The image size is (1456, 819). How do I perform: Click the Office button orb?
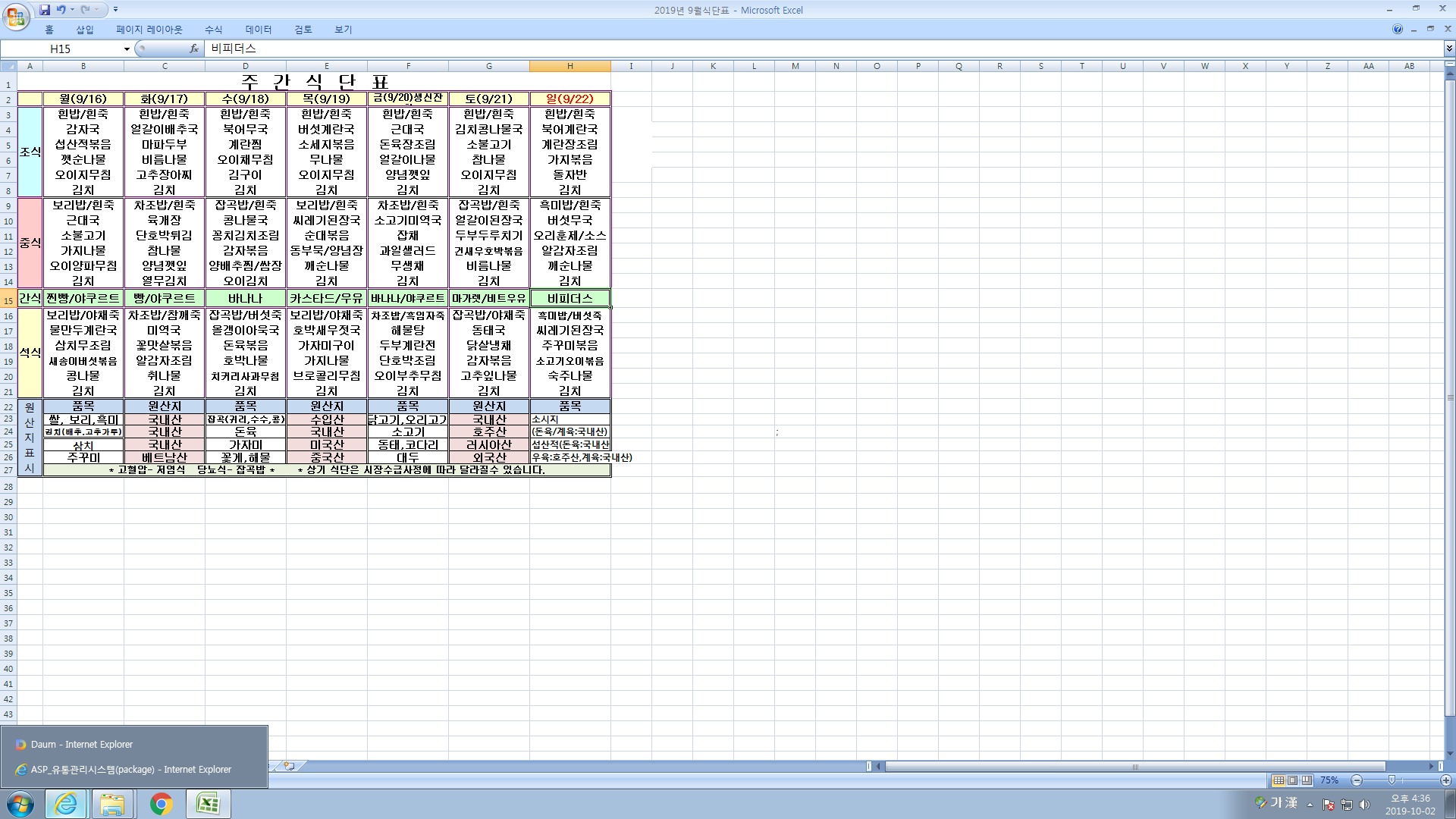pos(16,16)
